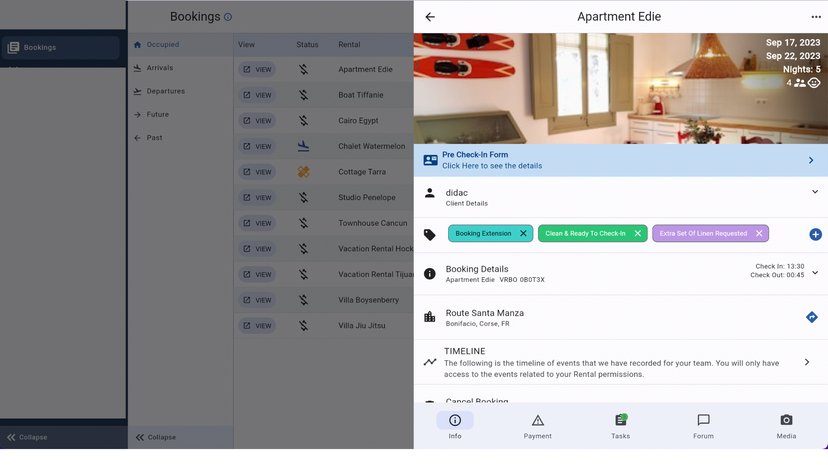The image size is (828, 465).
Task: Remove the Clean & Ready To Check-In tag
Action: [x=637, y=234]
